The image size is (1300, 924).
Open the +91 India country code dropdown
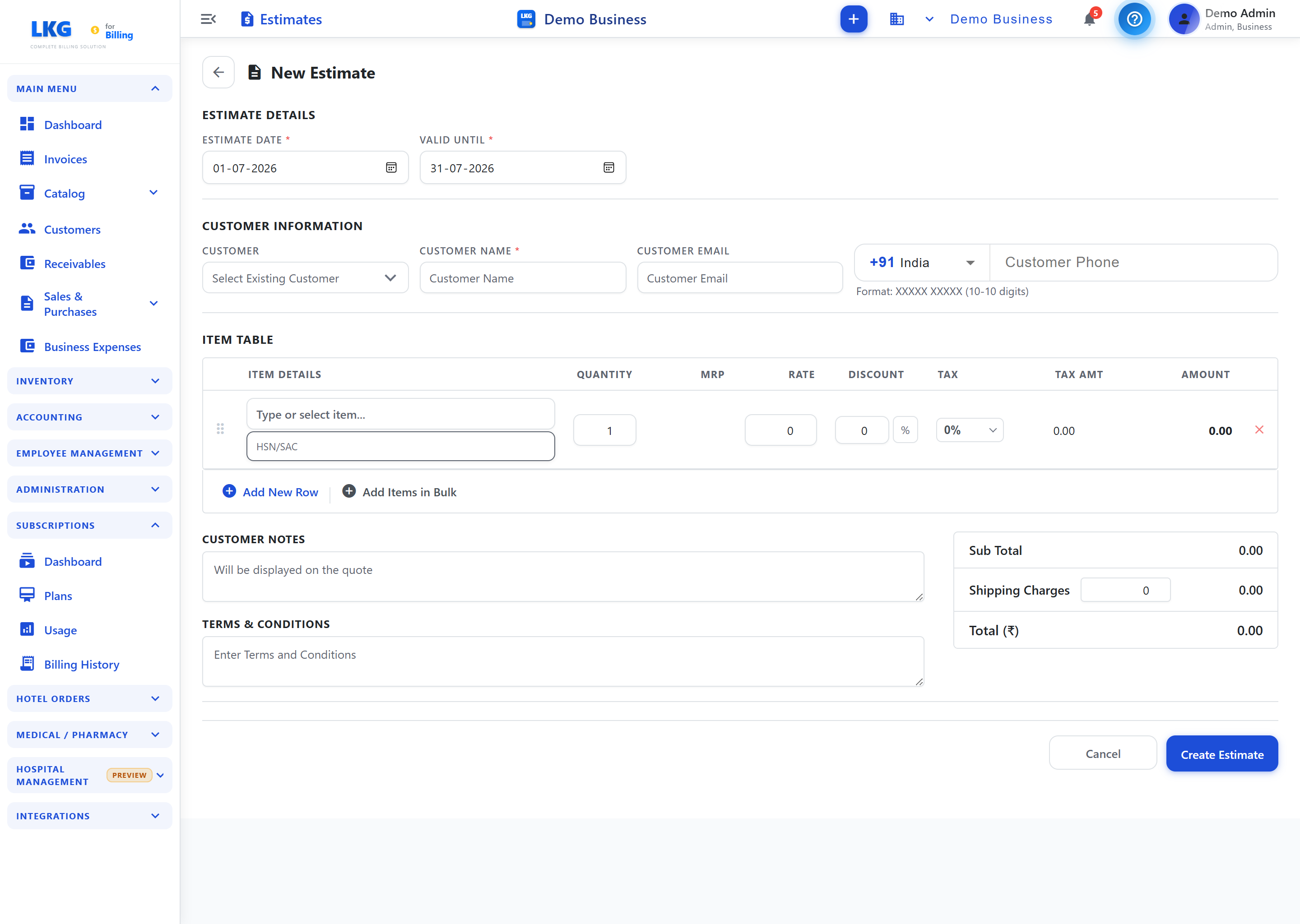pos(922,262)
